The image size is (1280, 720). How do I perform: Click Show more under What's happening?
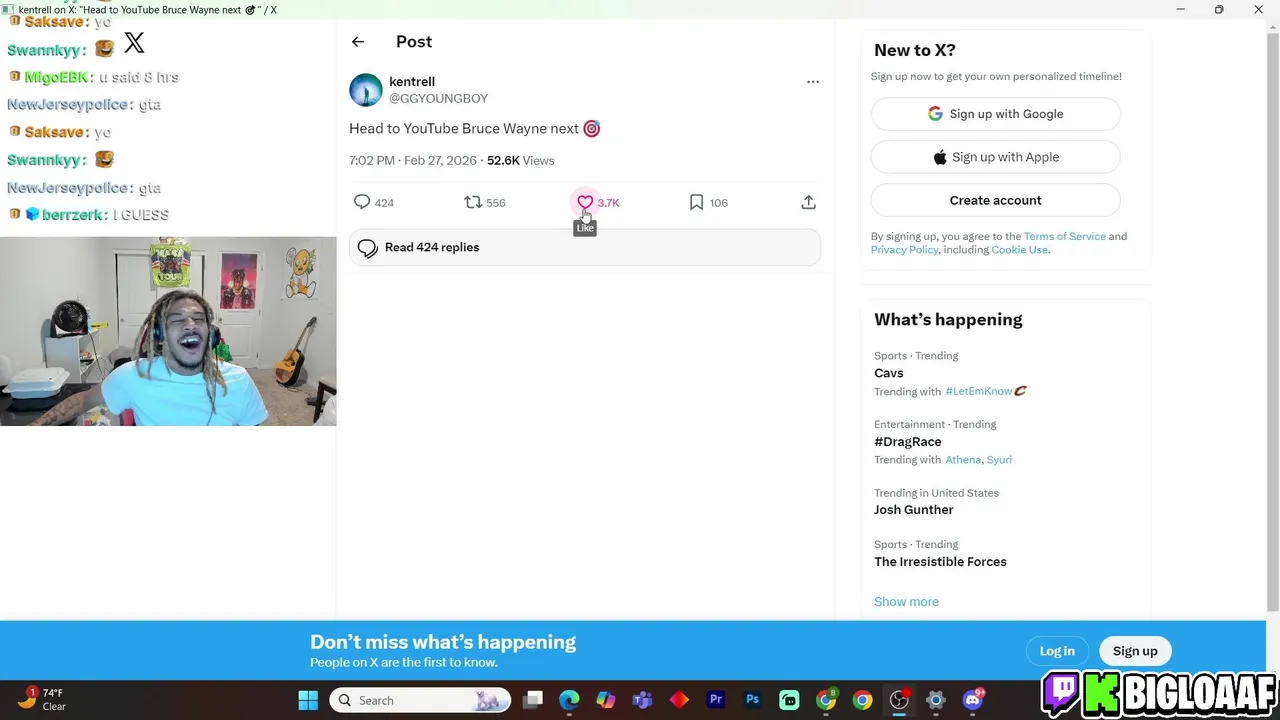coord(906,601)
